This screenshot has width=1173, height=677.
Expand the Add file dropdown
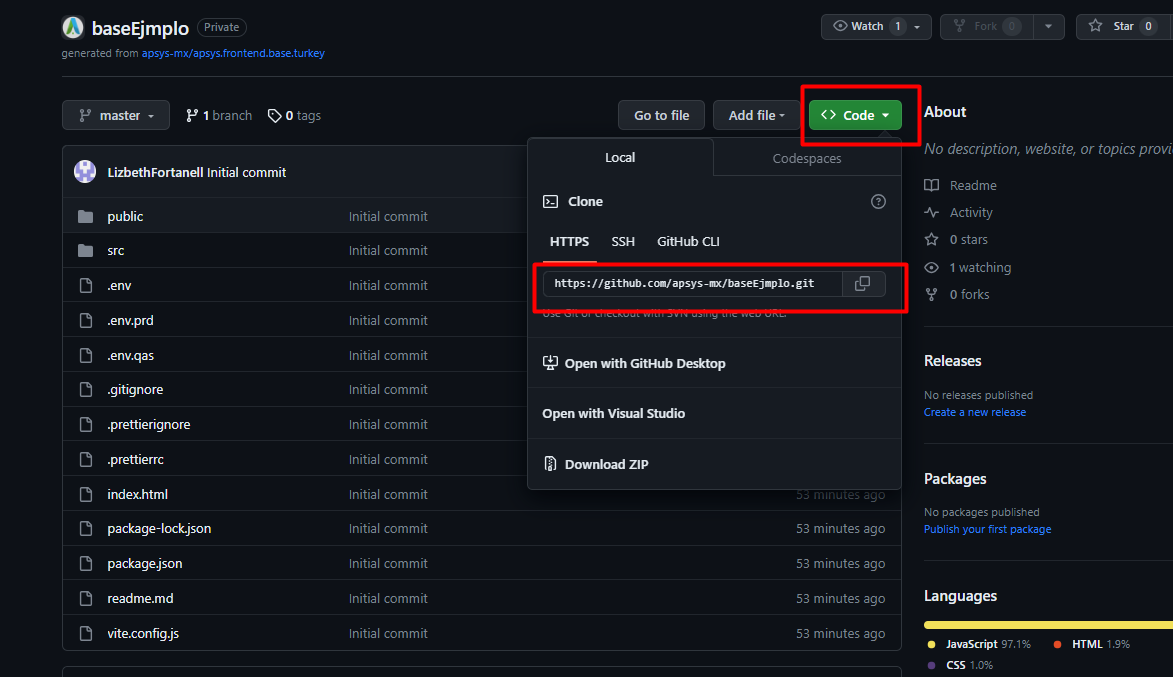point(756,115)
